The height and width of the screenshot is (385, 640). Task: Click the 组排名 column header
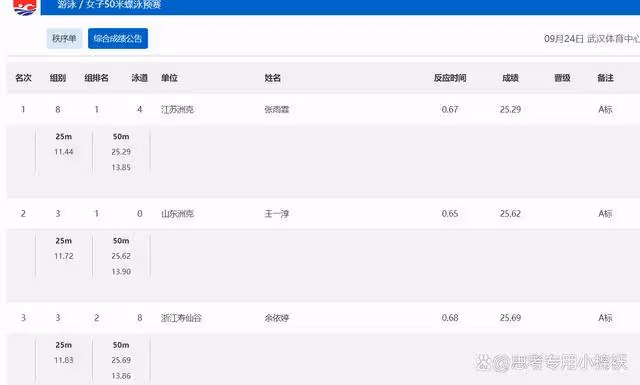96,78
